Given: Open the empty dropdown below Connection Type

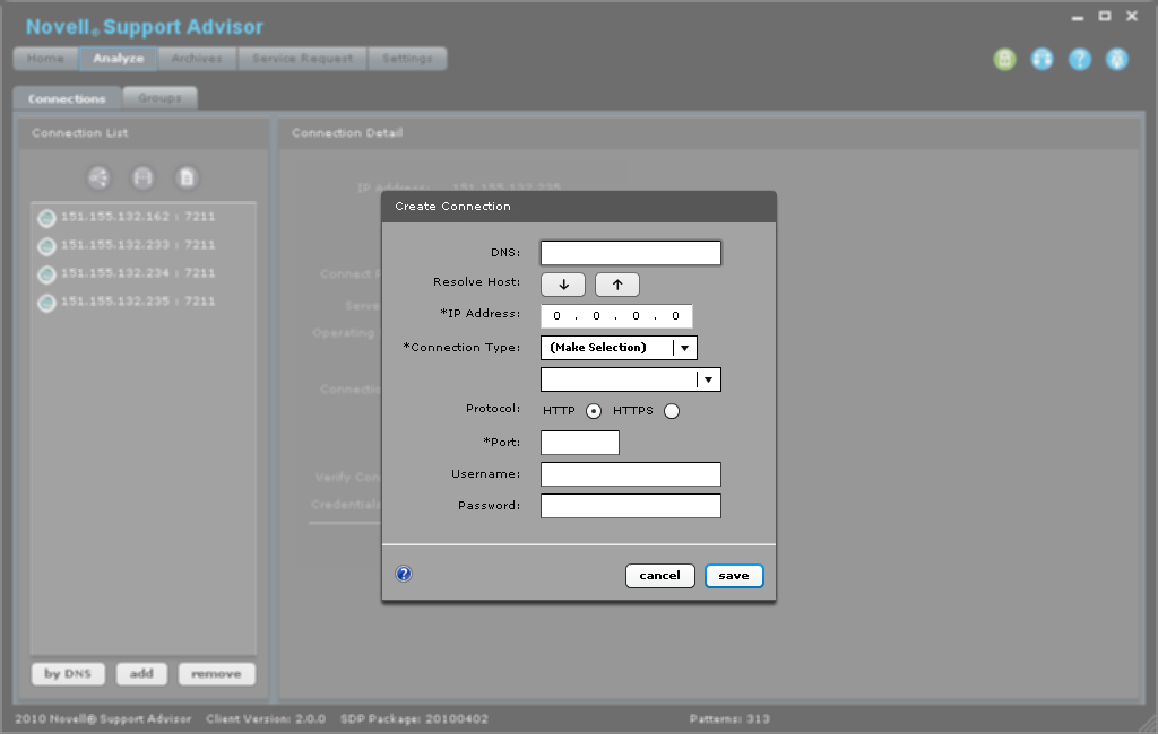Looking at the screenshot, I should click(631, 380).
